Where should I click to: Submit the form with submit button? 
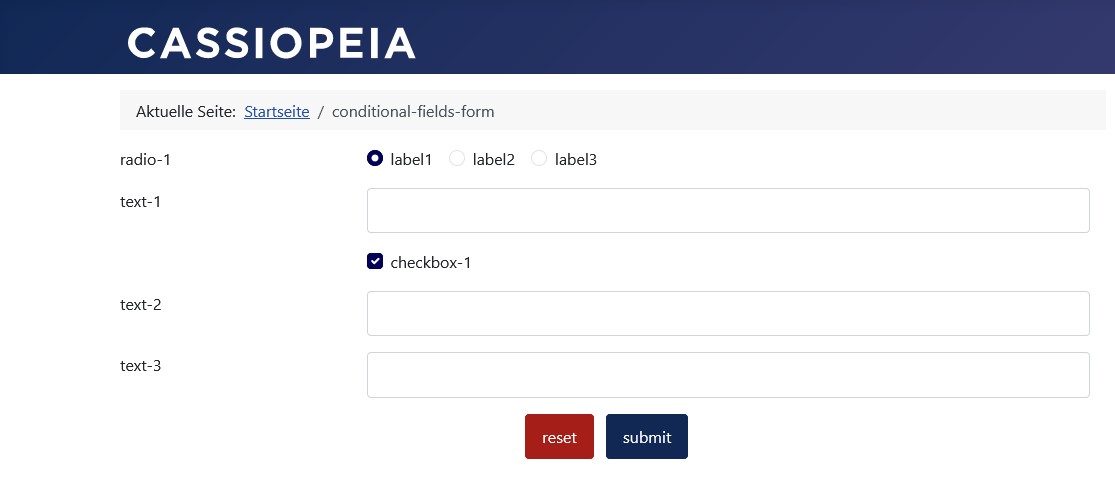[x=647, y=437]
